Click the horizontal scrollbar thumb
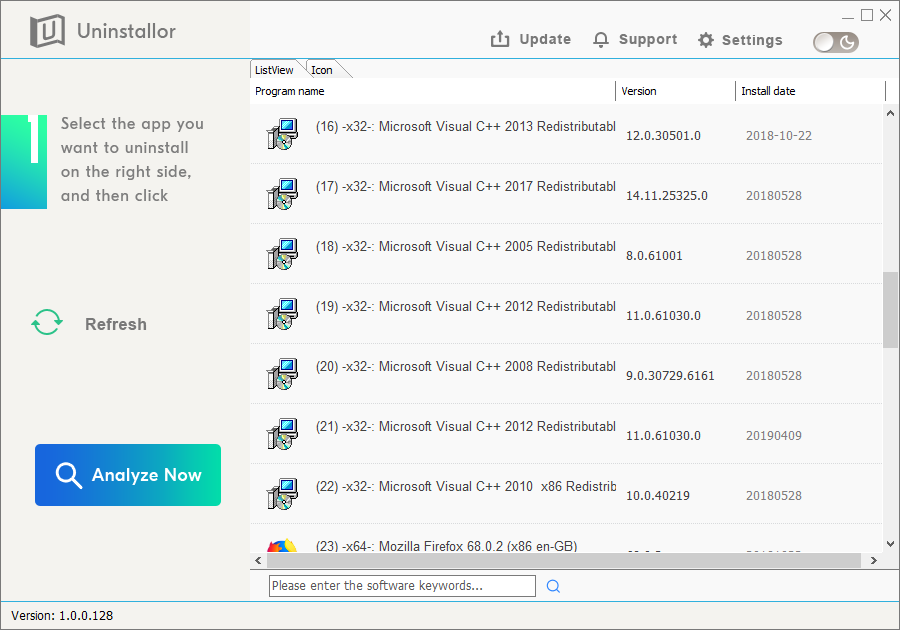900x630 pixels. (564, 561)
